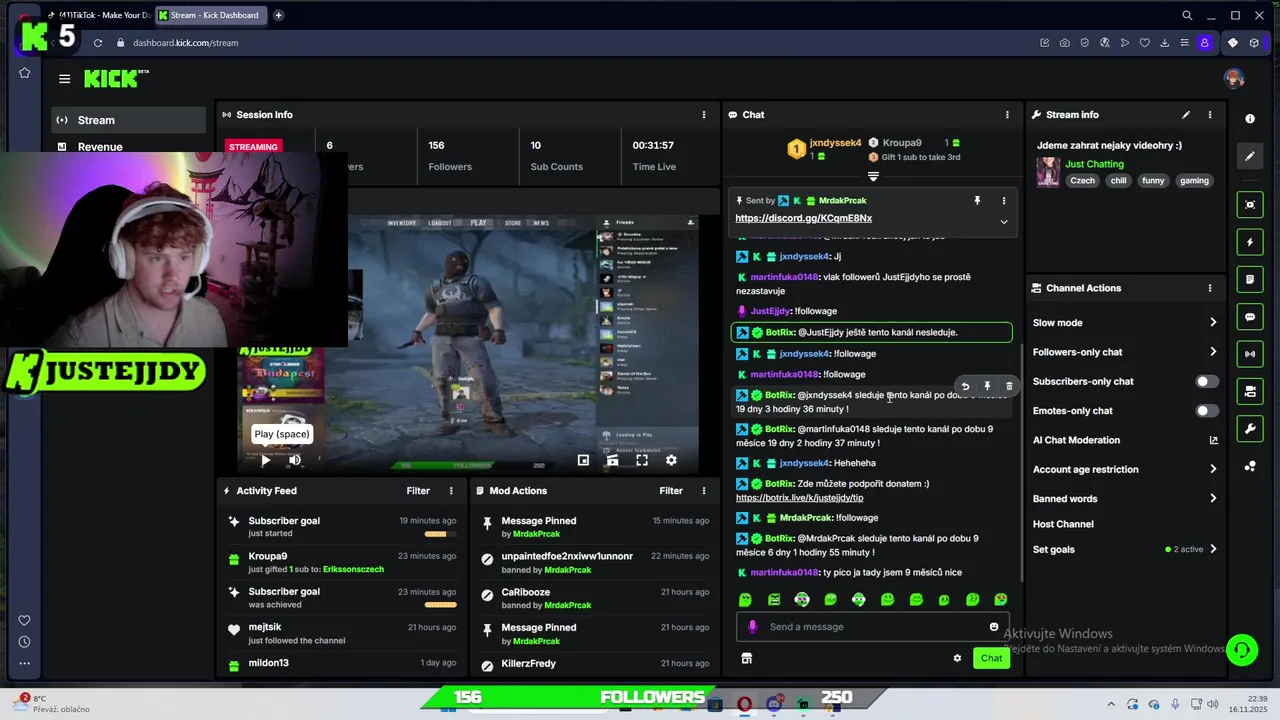Click the Opera icon in Windows taskbar

click(x=744, y=705)
